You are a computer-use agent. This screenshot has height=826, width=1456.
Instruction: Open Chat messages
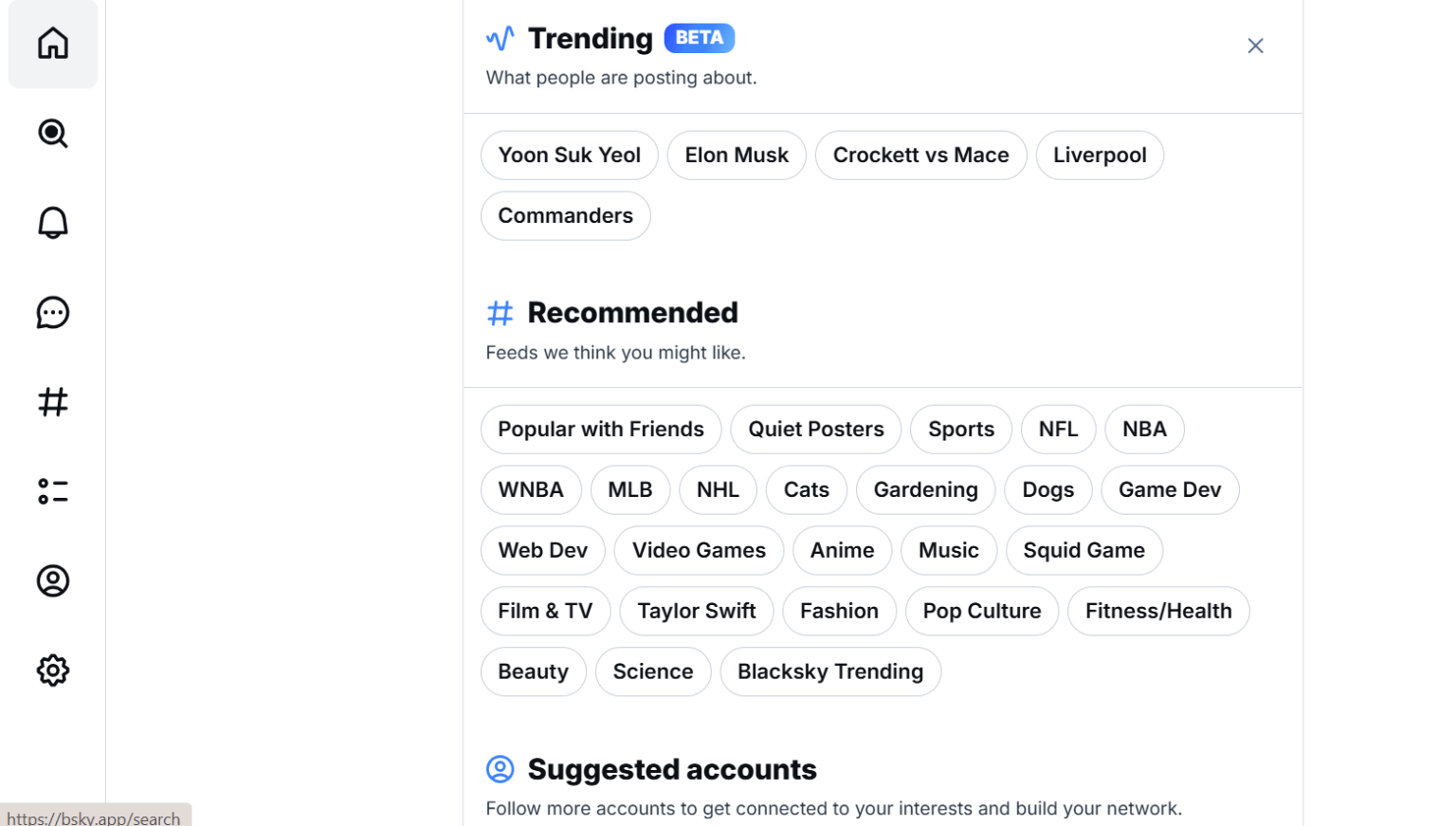click(52, 312)
